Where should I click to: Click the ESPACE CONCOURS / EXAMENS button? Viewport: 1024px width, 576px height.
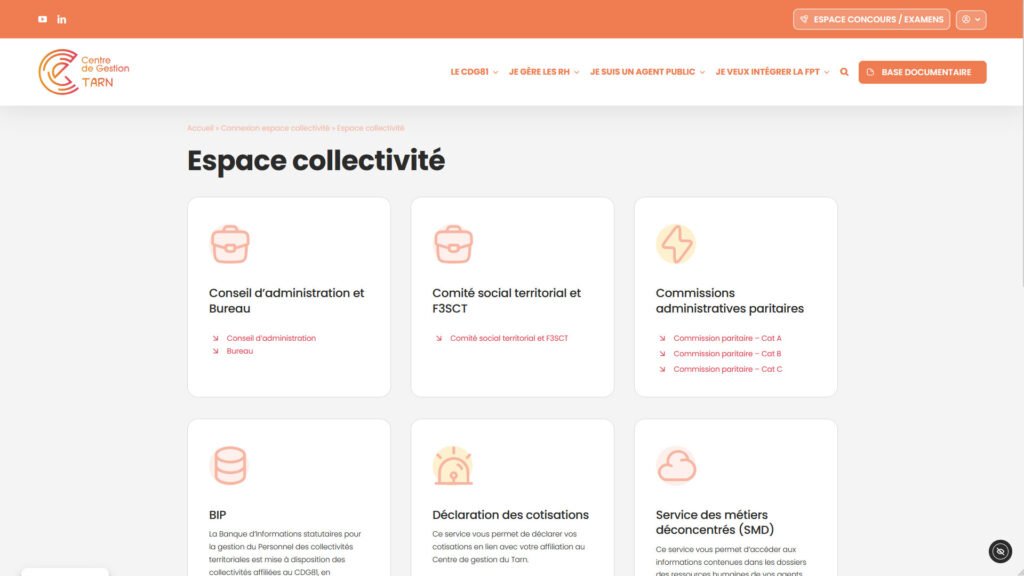click(x=871, y=19)
